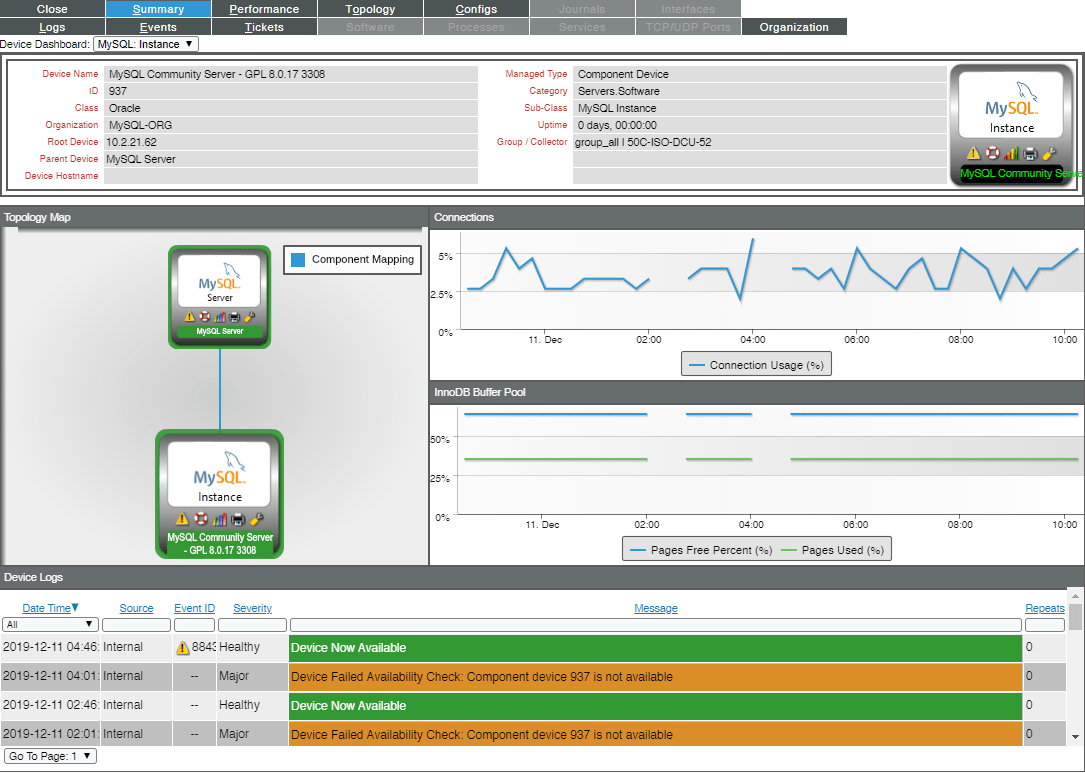Click blue Component Mapping legend swatch
1085x773 pixels.
298,260
